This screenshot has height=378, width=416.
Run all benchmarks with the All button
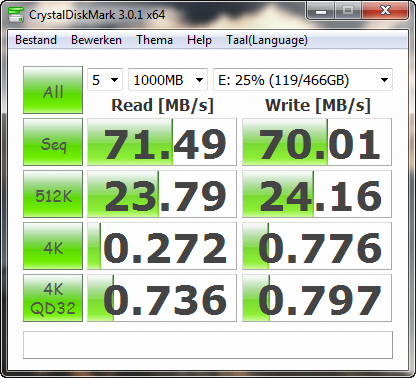coord(53,90)
